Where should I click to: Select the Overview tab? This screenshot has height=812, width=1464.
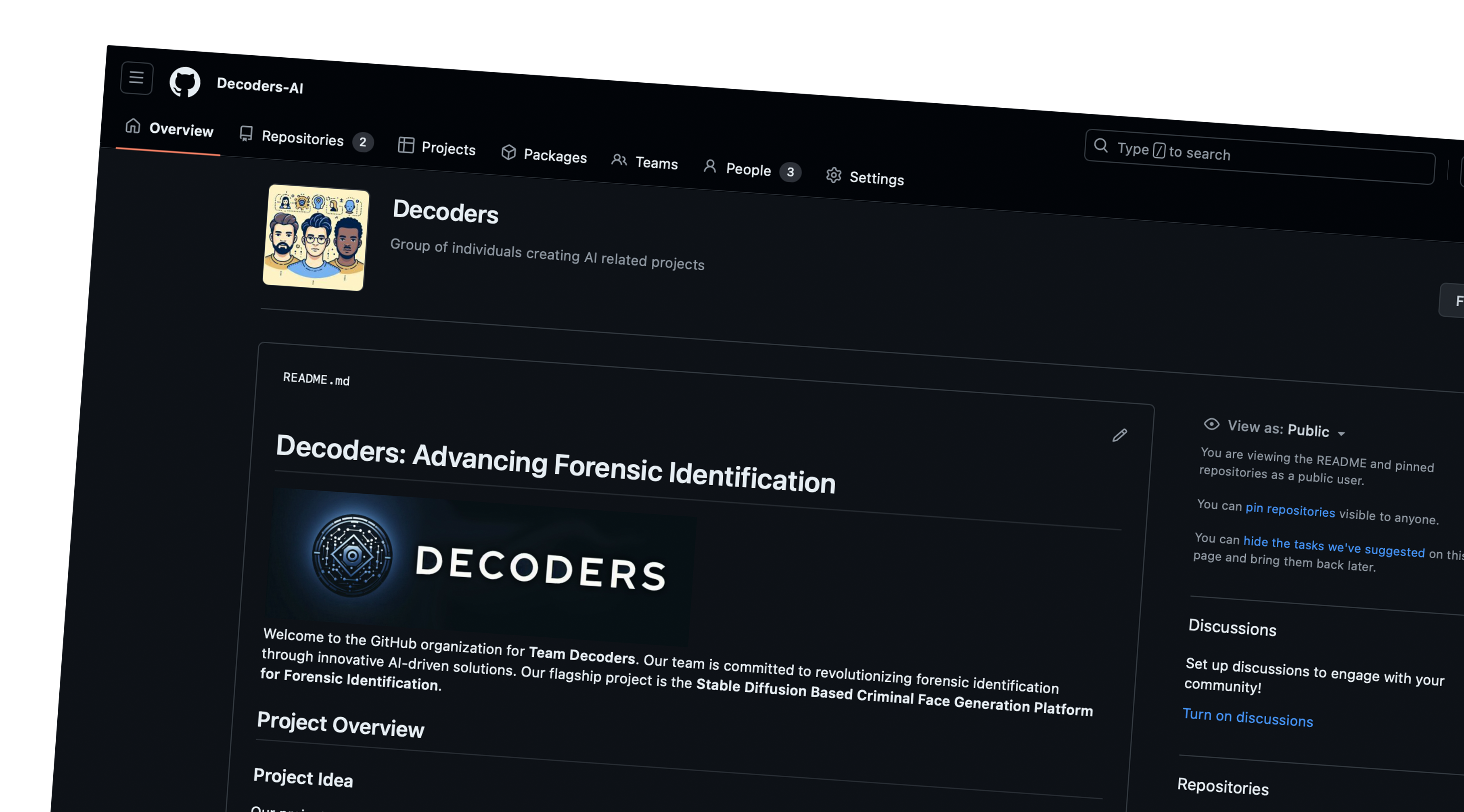(x=169, y=128)
